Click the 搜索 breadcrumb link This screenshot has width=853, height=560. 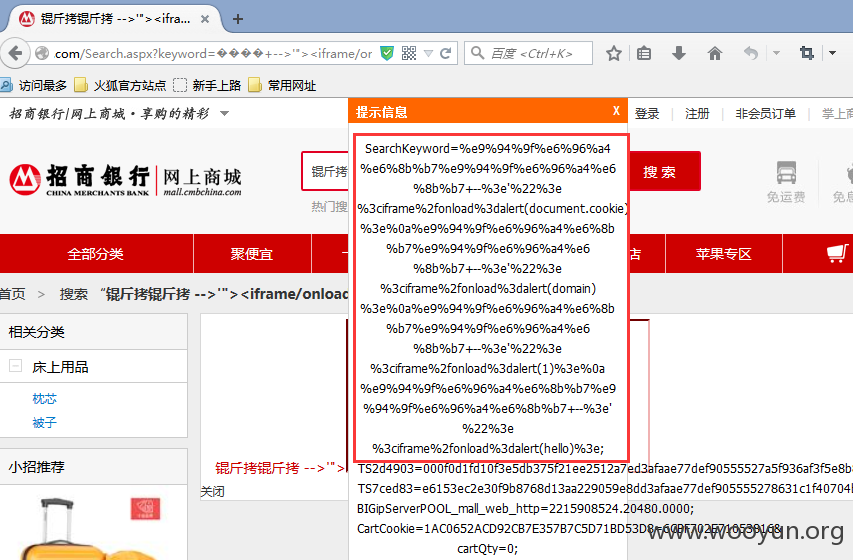[73, 294]
